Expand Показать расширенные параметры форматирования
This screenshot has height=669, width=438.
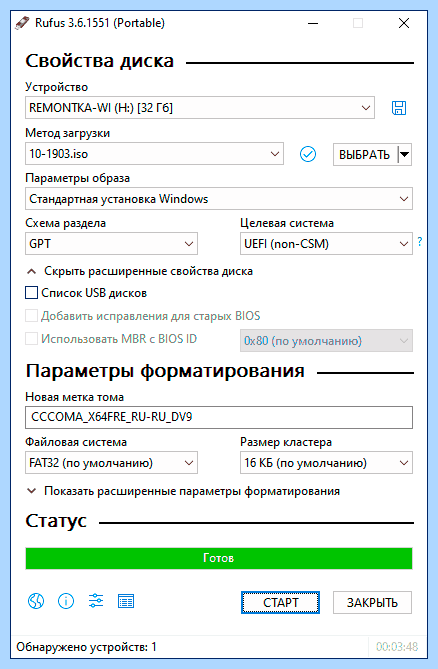[183, 491]
